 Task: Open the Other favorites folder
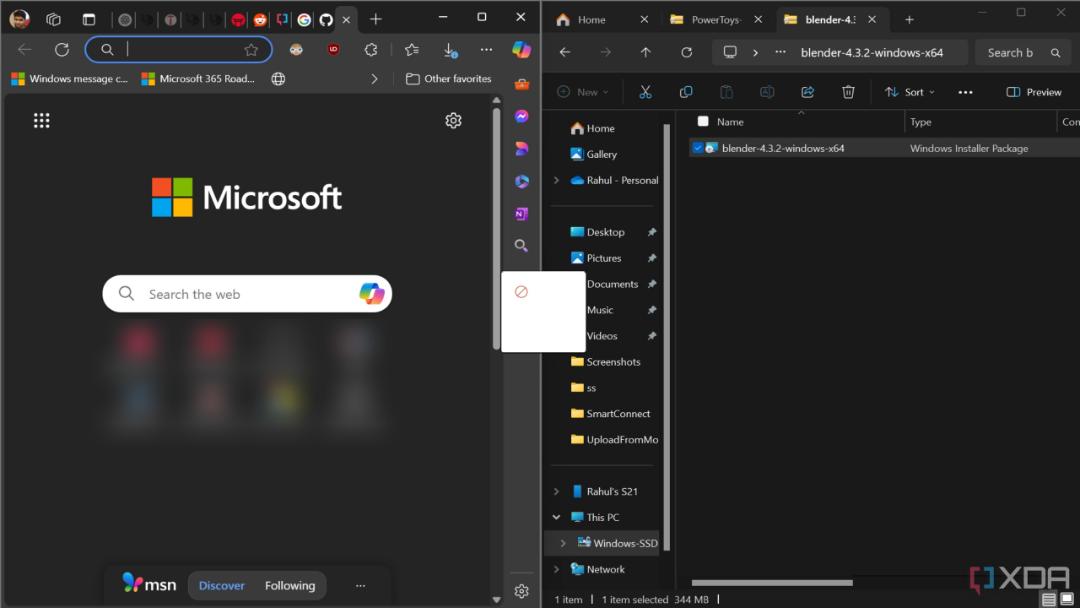pyautogui.click(x=448, y=78)
